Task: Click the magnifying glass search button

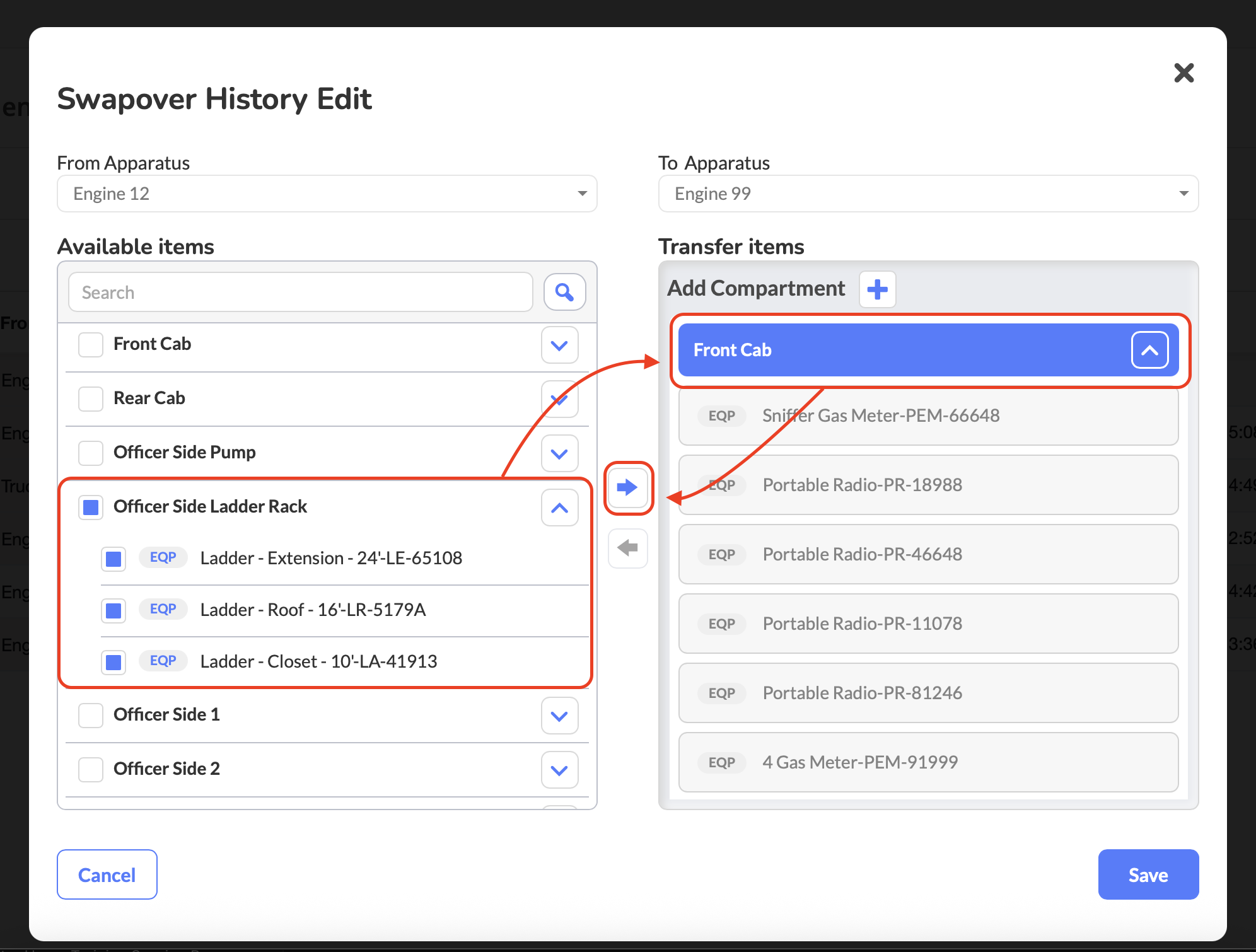Action: tap(564, 292)
